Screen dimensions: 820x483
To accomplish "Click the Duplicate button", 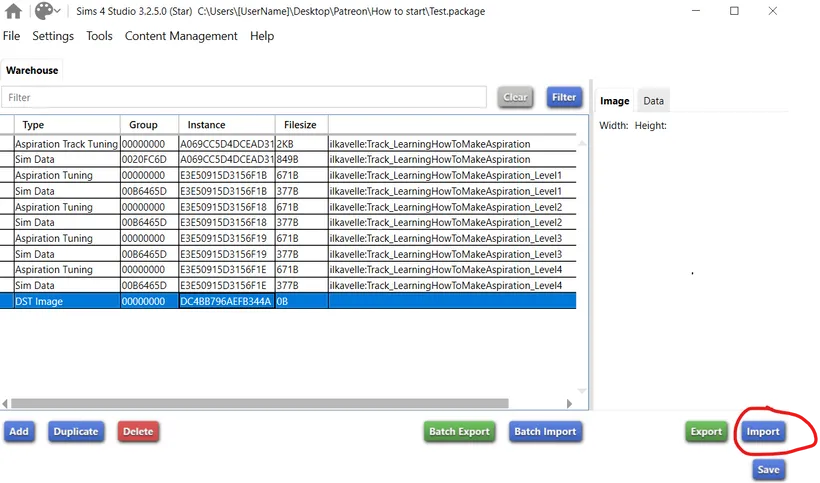I will 76,432.
